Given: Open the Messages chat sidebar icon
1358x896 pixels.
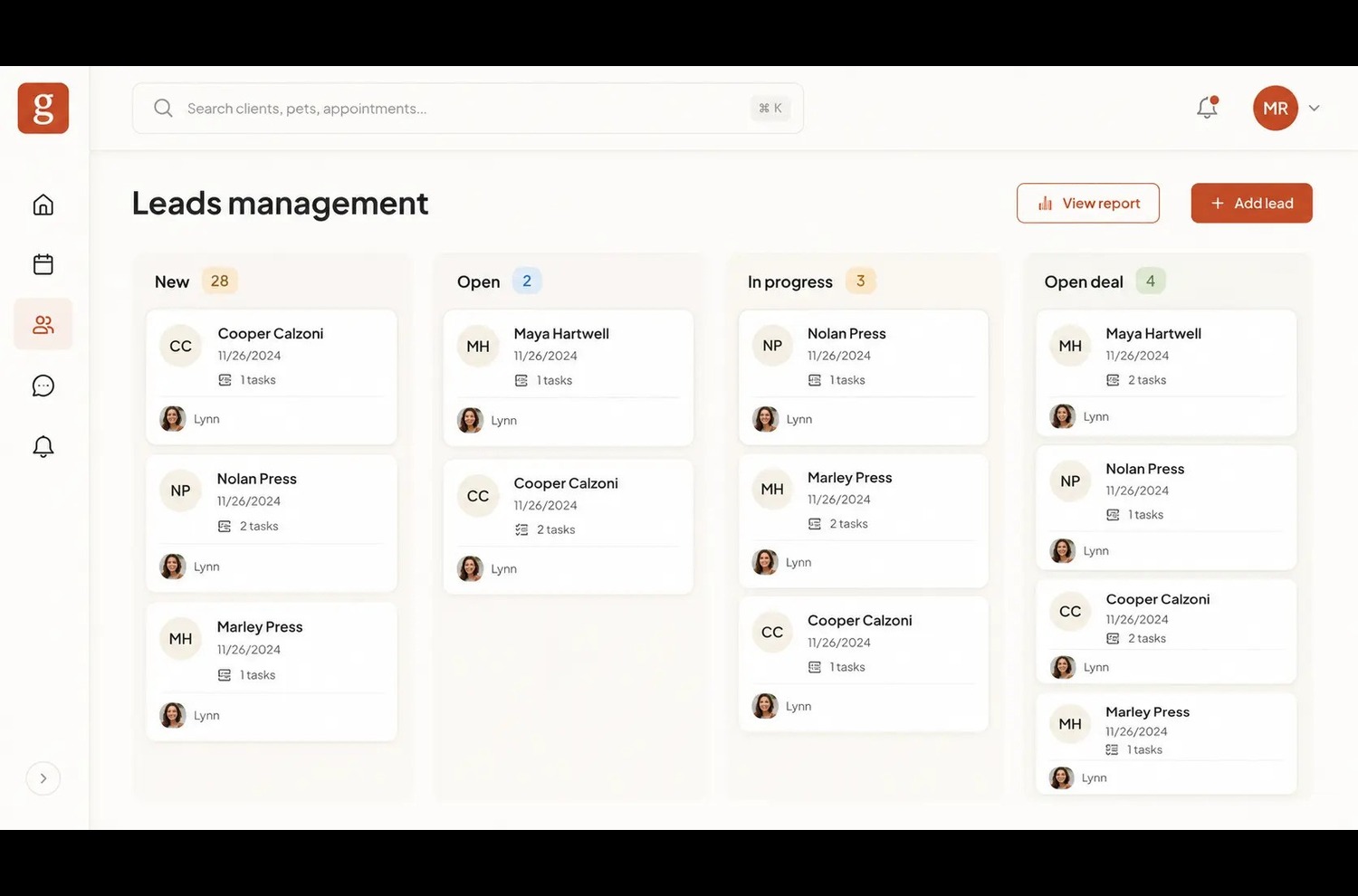Looking at the screenshot, I should pos(43,386).
